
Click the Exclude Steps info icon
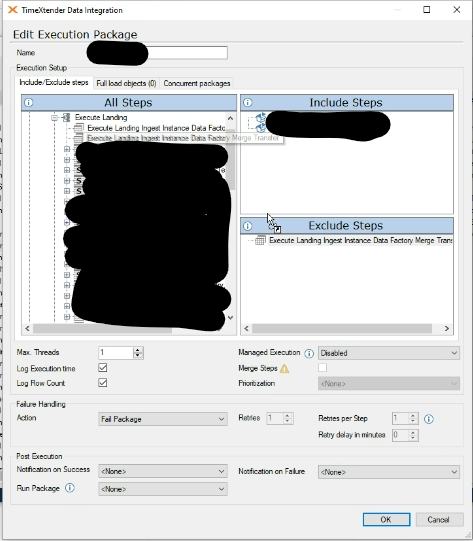click(x=248, y=226)
